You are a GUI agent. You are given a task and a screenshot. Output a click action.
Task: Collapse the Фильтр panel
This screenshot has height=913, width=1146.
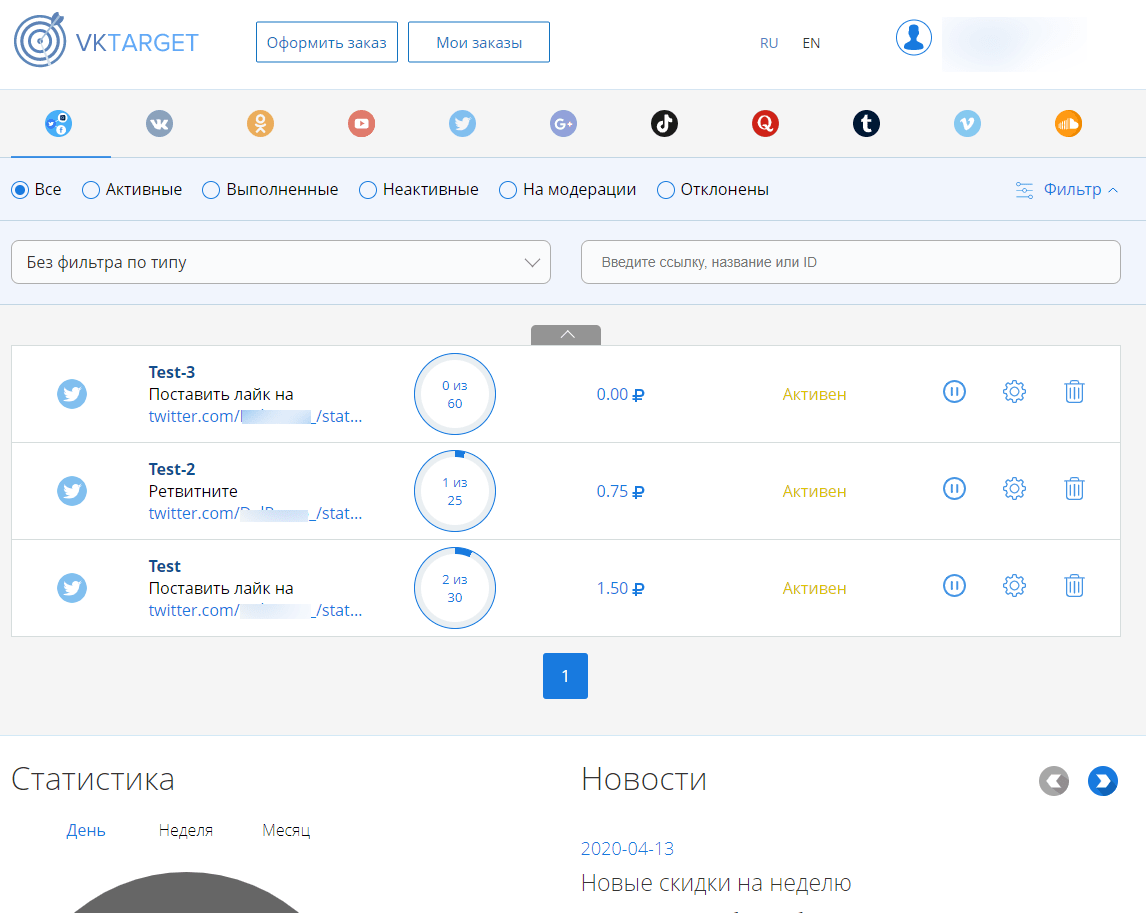click(x=1066, y=190)
